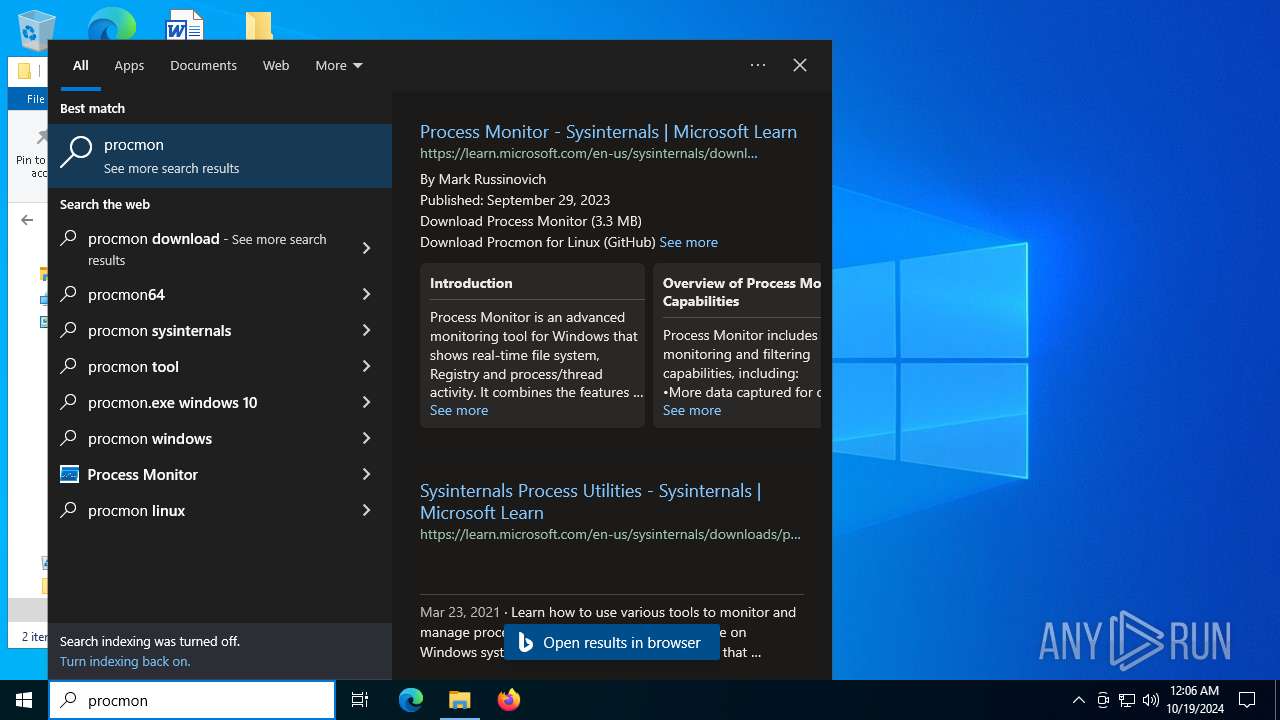Choose the procmon tool suggestion

tap(196, 366)
